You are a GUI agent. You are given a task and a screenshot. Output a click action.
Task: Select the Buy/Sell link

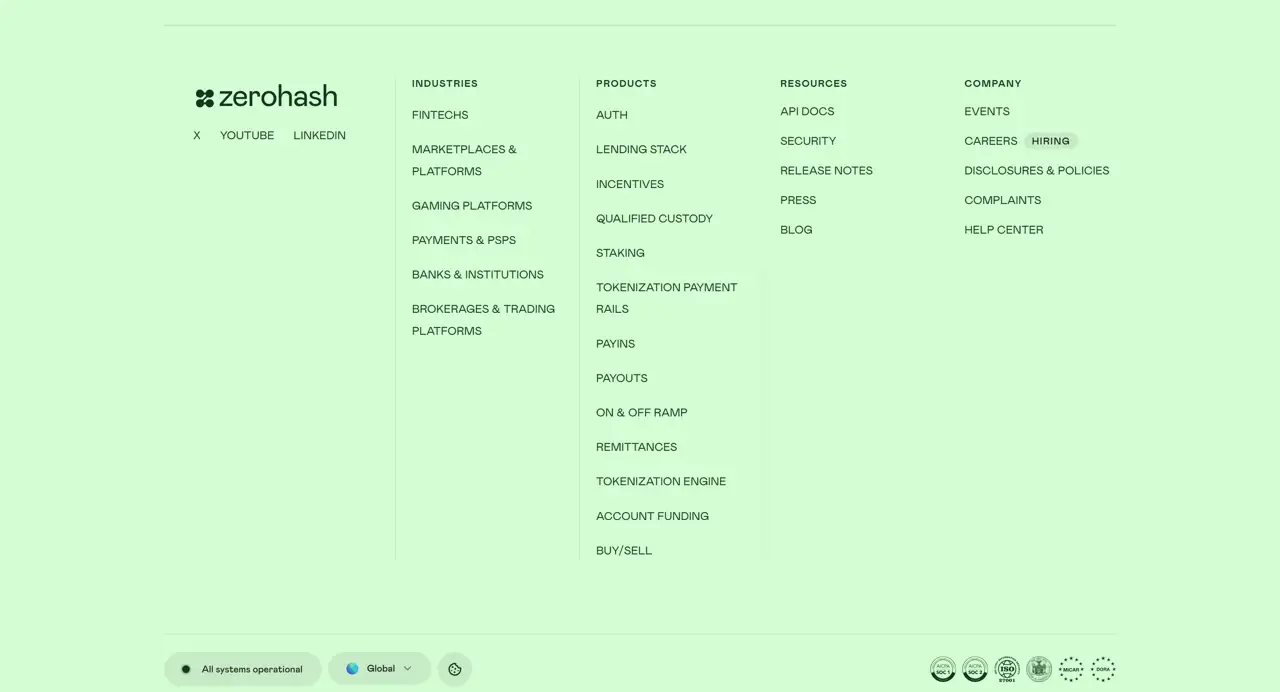point(624,550)
